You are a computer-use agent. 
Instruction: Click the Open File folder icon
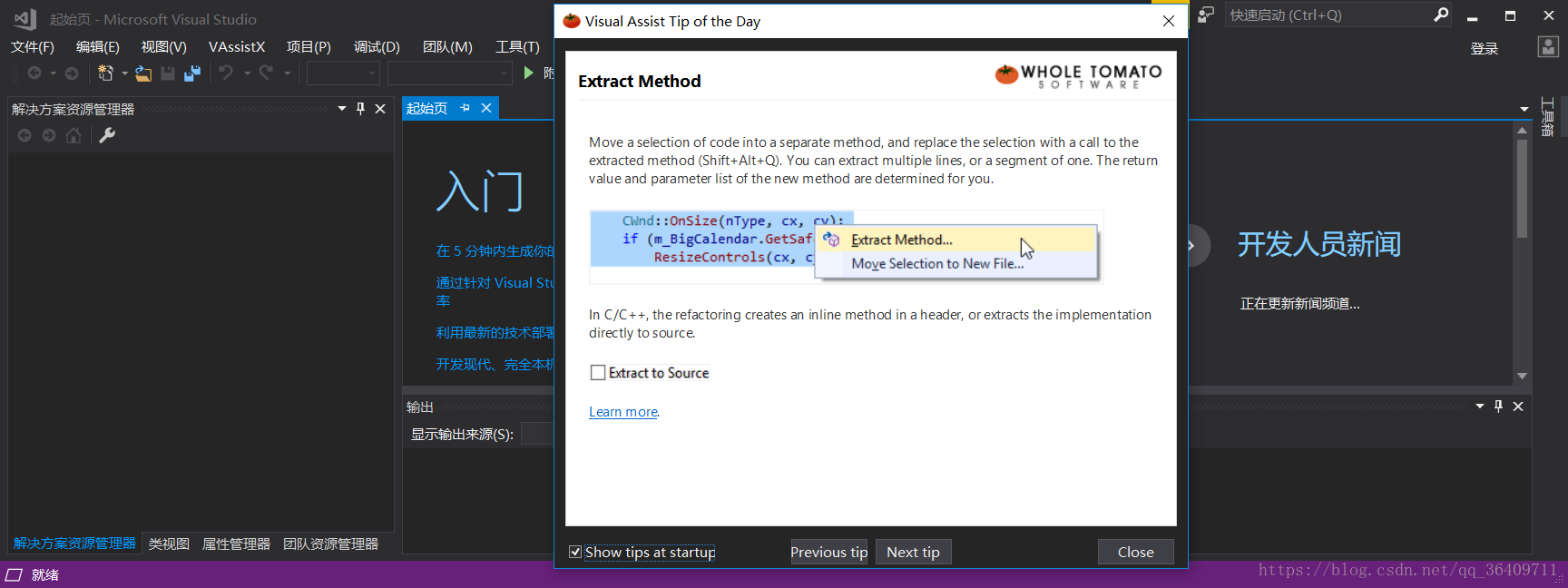tap(143, 73)
